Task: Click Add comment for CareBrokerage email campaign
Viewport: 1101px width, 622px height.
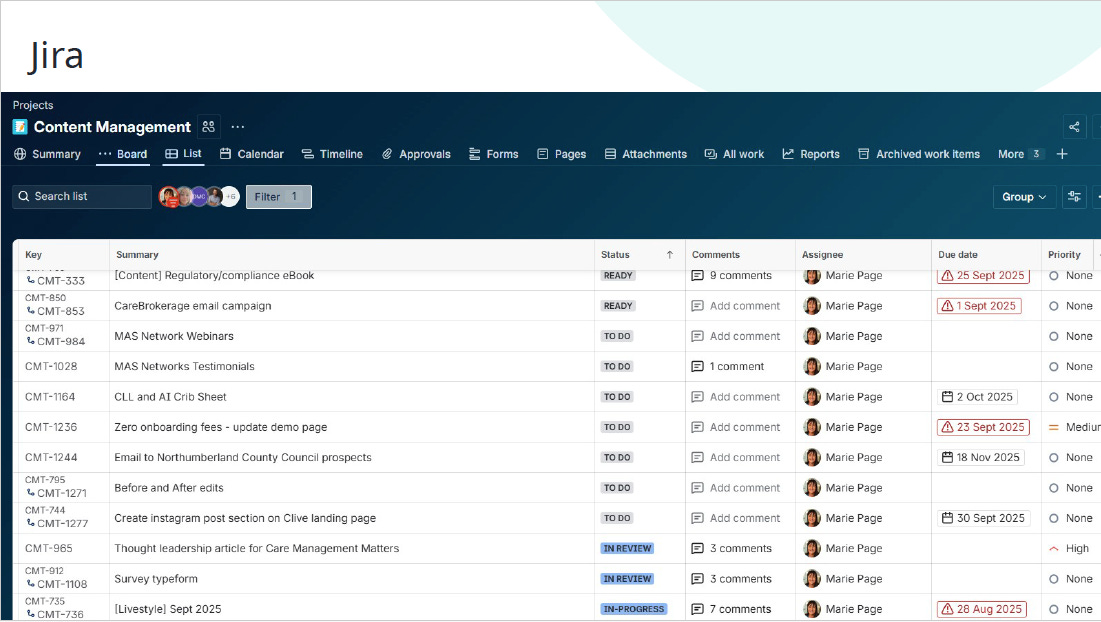Action: point(736,306)
